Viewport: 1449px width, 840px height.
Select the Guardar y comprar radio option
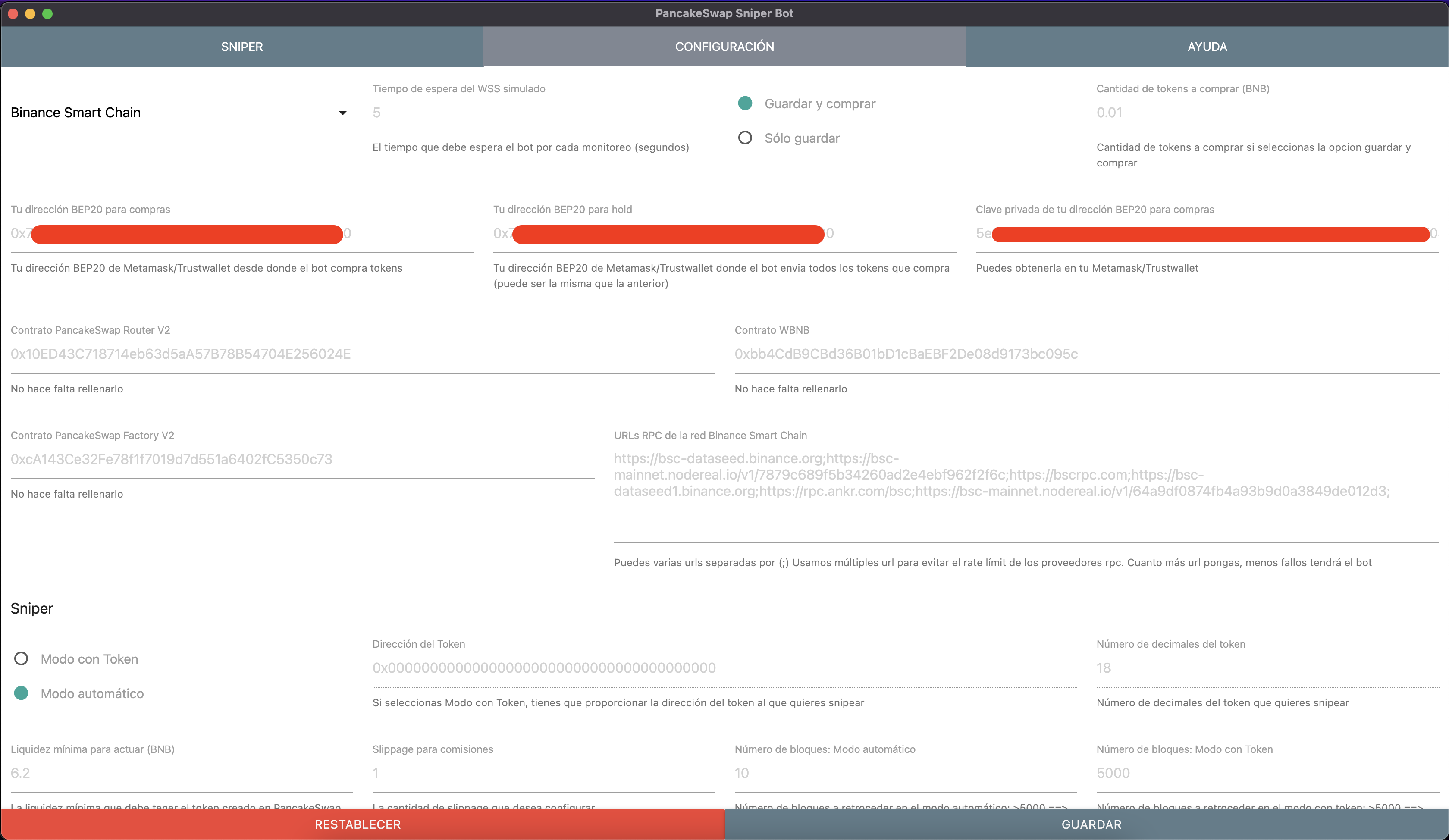[745, 103]
